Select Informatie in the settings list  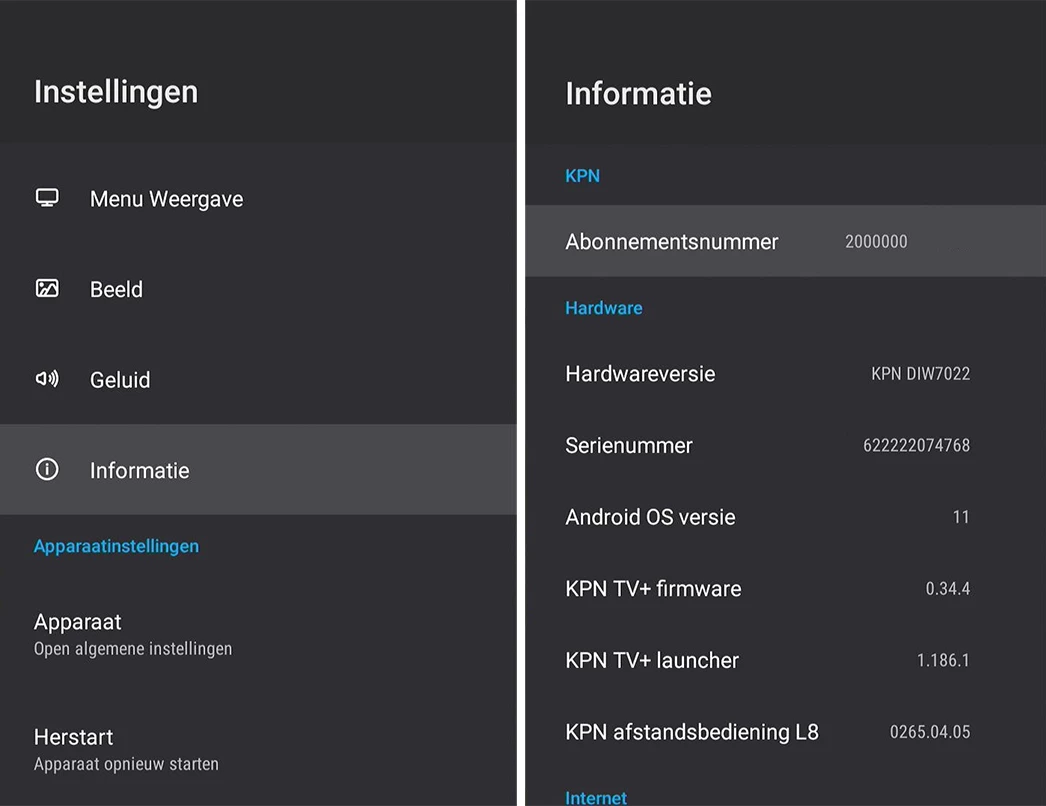click(x=139, y=470)
